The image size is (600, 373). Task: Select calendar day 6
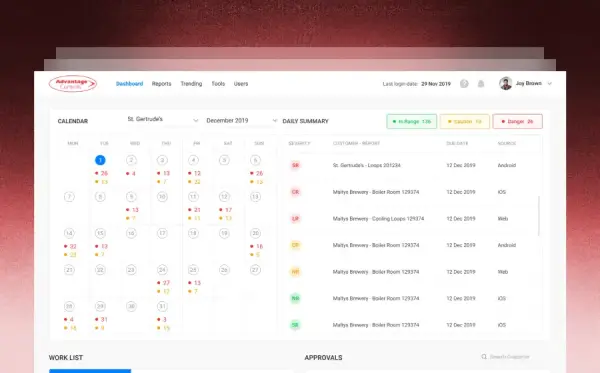tap(256, 160)
